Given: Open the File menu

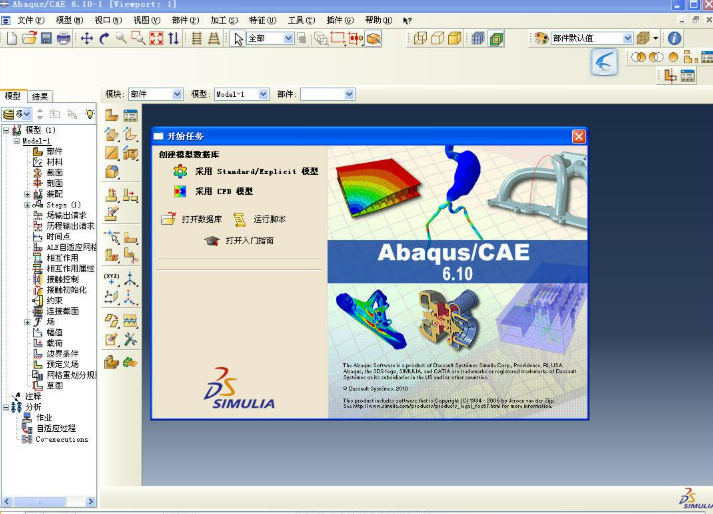Looking at the screenshot, I should click(x=30, y=20).
